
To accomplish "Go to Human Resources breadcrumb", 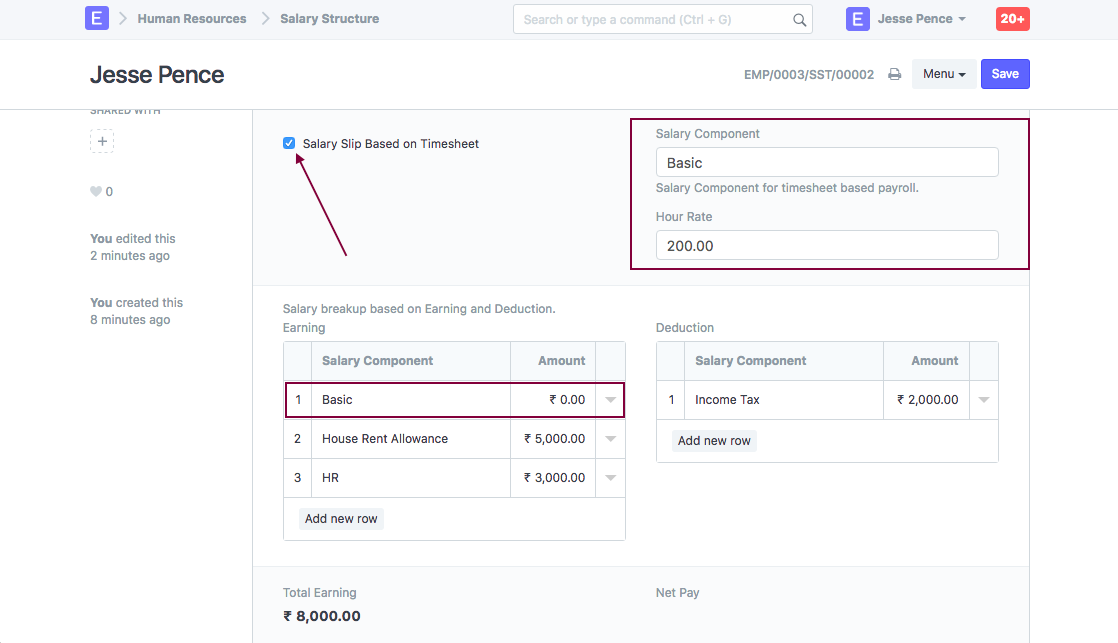I will pyautogui.click(x=192, y=19).
